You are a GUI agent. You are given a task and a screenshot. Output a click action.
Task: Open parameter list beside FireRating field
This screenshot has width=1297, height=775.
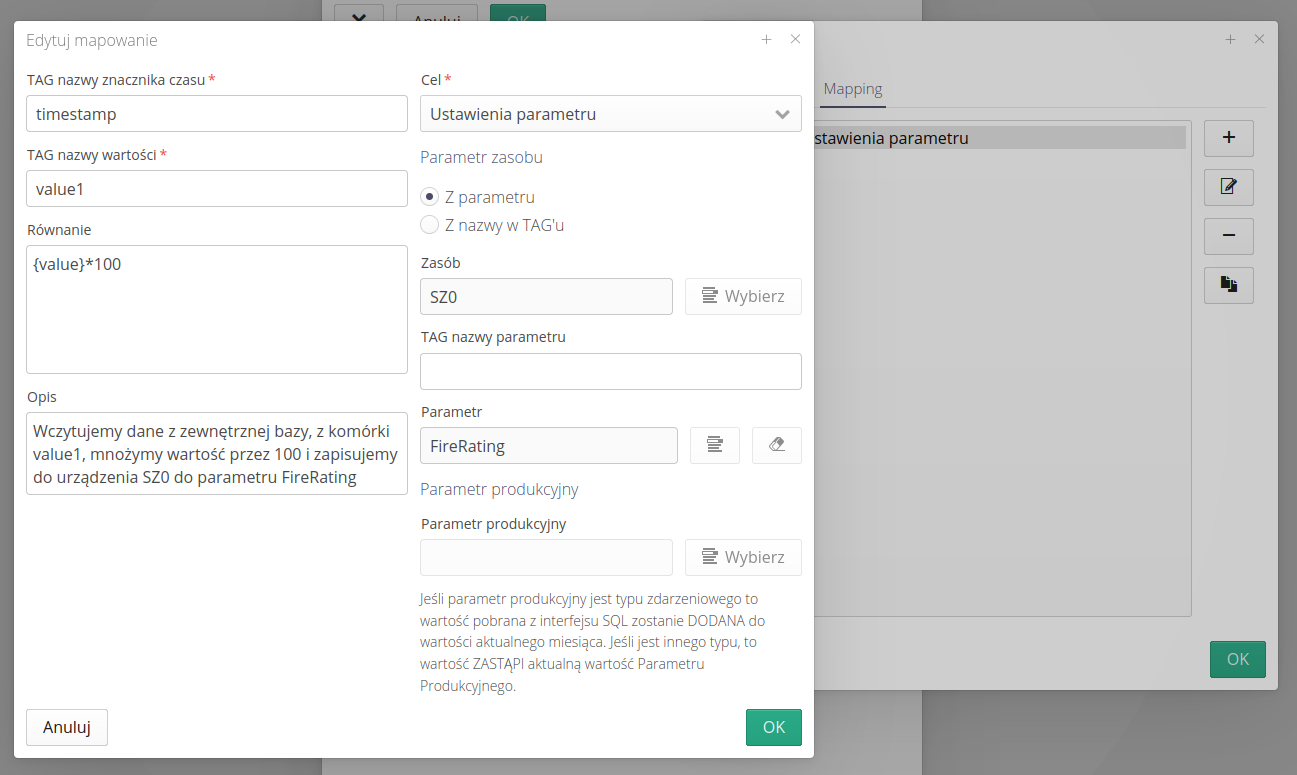point(714,446)
